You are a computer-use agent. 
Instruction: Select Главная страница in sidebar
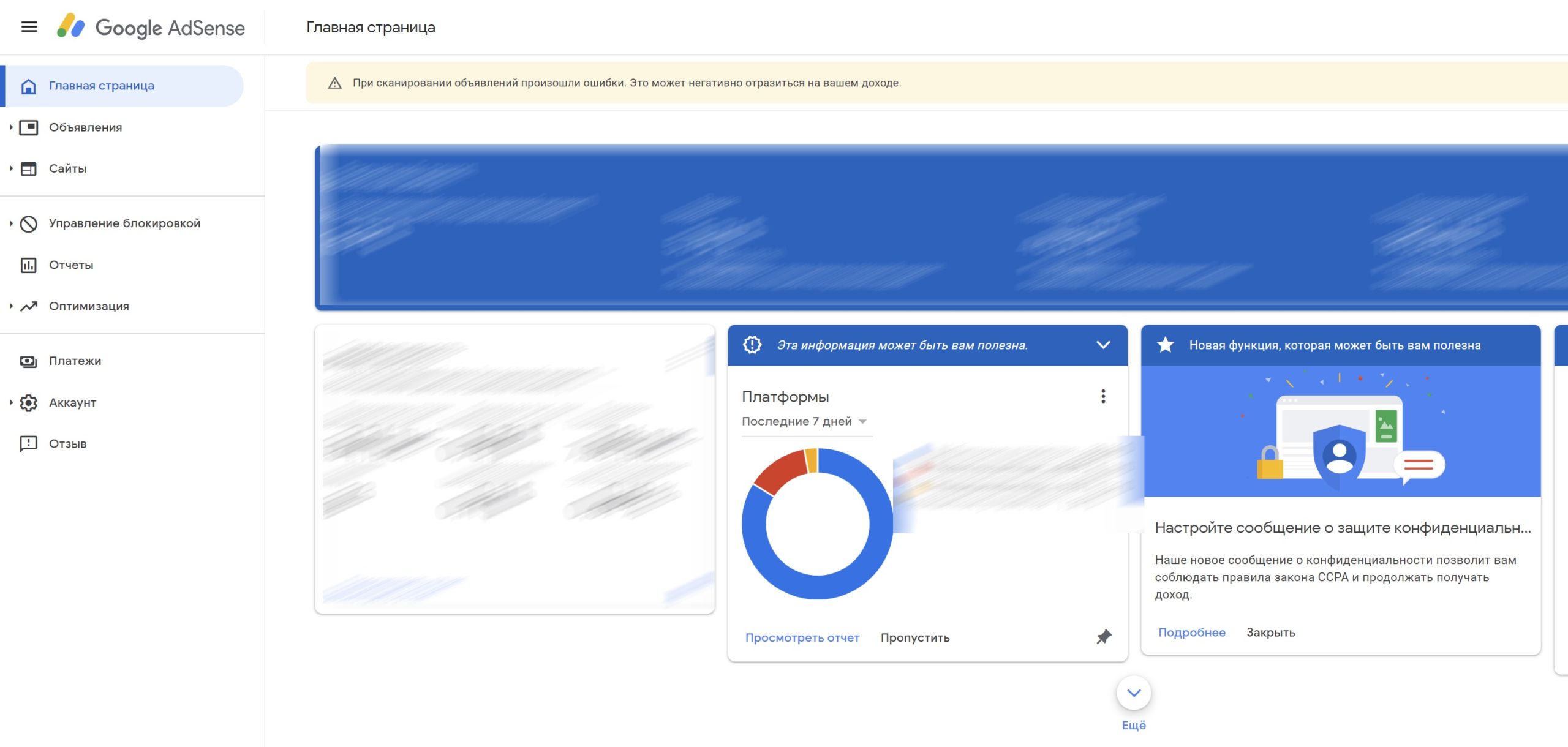tap(102, 86)
